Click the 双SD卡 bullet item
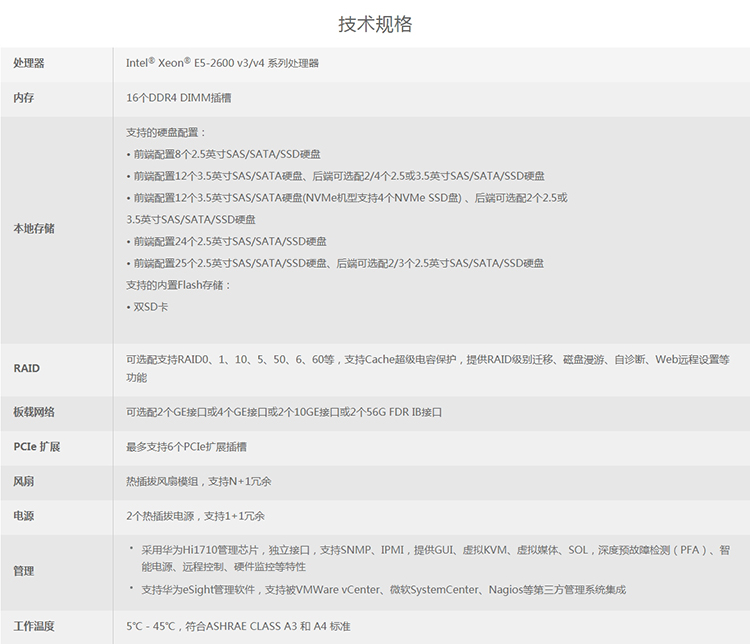Image resolution: width=750 pixels, height=644 pixels. click(150, 307)
